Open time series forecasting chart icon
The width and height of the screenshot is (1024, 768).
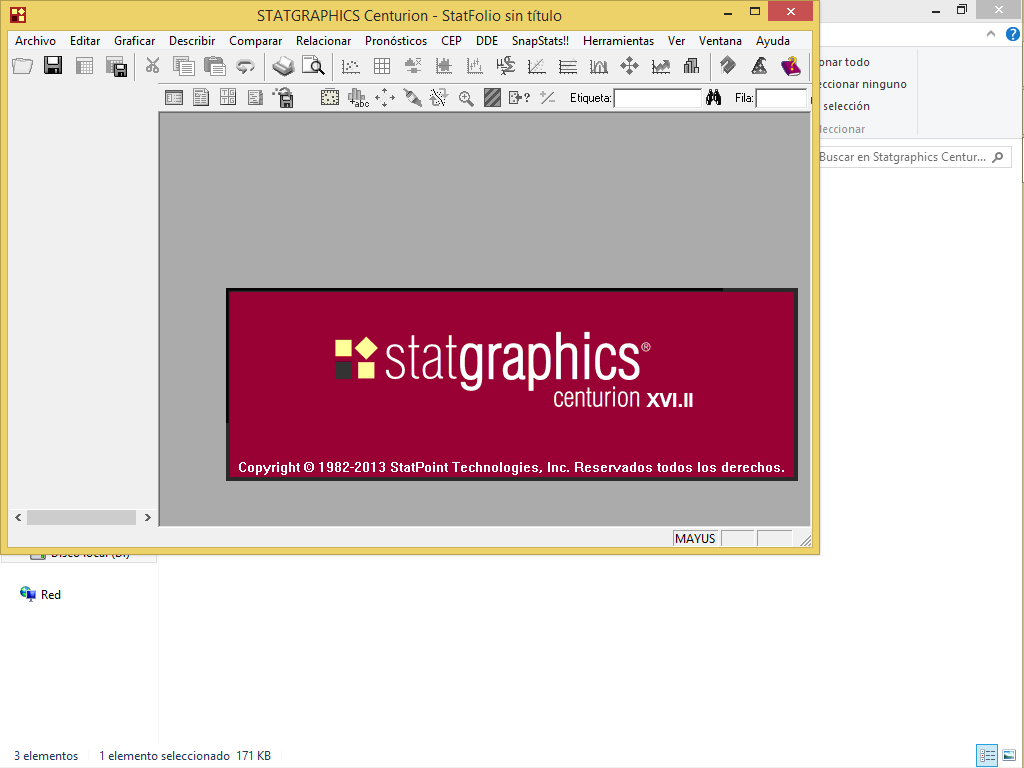(660, 66)
